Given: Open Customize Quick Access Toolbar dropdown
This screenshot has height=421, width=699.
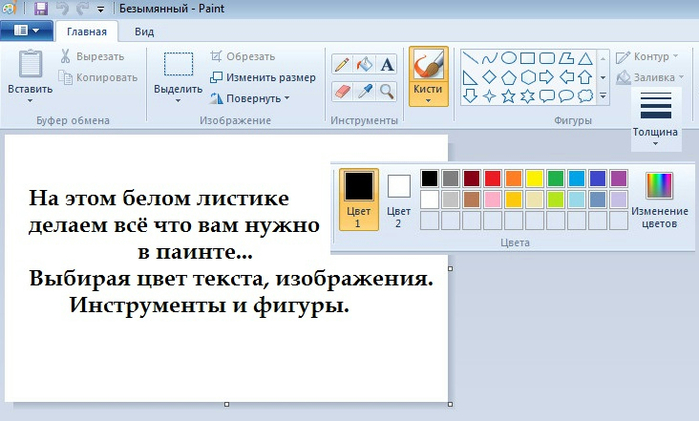Looking at the screenshot, I should pyautogui.click(x=101, y=9).
